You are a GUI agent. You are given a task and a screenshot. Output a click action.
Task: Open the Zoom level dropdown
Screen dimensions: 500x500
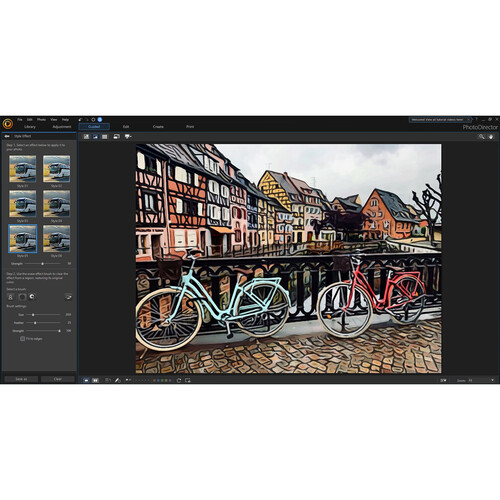pos(481,380)
